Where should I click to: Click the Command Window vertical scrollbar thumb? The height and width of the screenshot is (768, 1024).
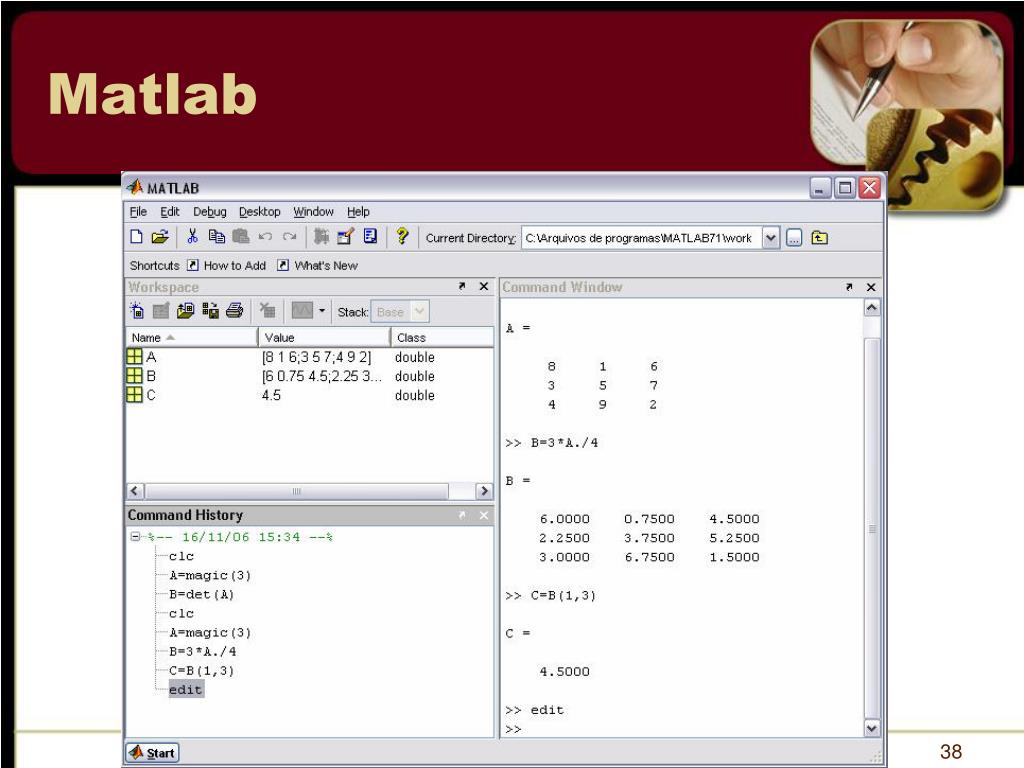pos(872,528)
